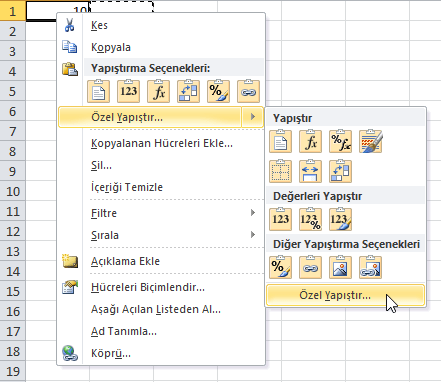Click plain Paste icon under Yapıştır submenu

(280, 141)
